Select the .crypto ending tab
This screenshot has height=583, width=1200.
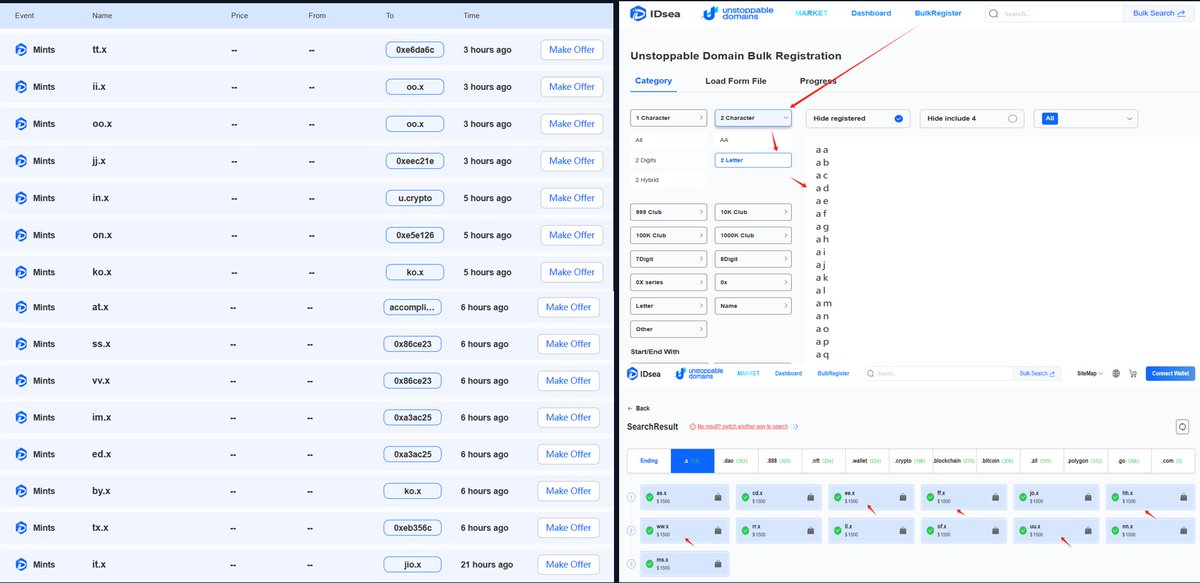coord(909,461)
